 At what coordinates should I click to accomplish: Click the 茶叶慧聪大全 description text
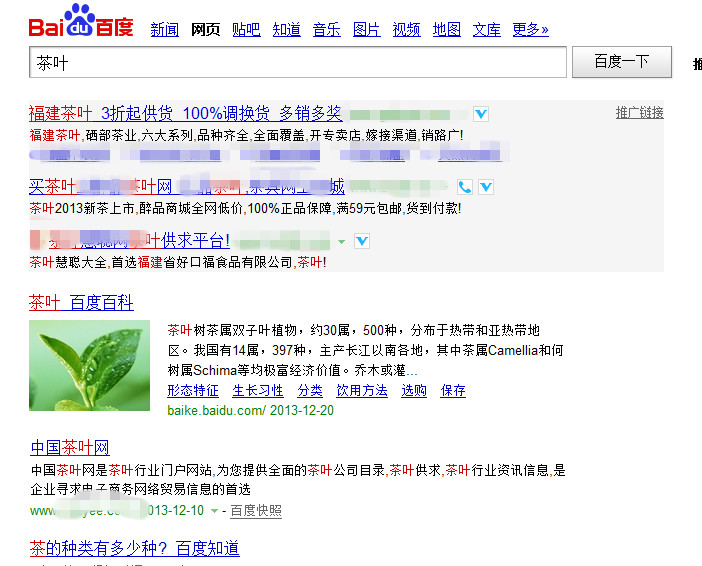pos(178,262)
